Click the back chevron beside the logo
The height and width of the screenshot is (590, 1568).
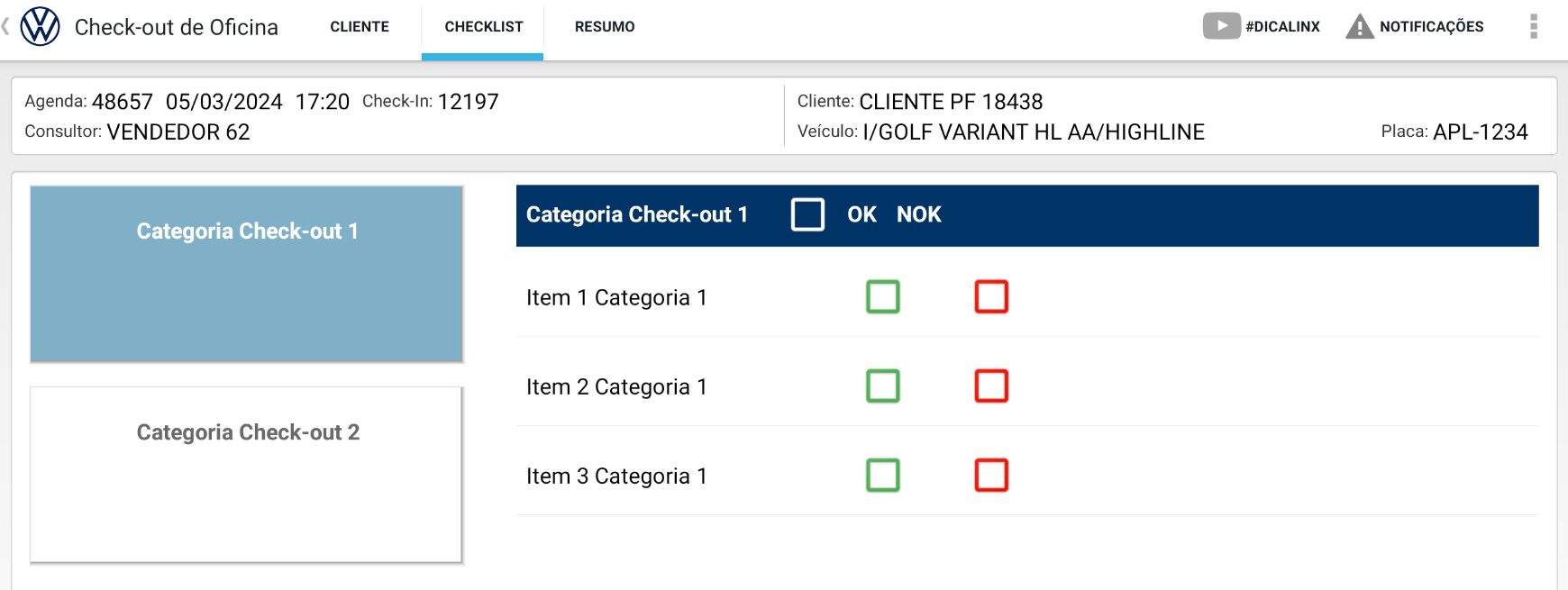(x=5, y=27)
